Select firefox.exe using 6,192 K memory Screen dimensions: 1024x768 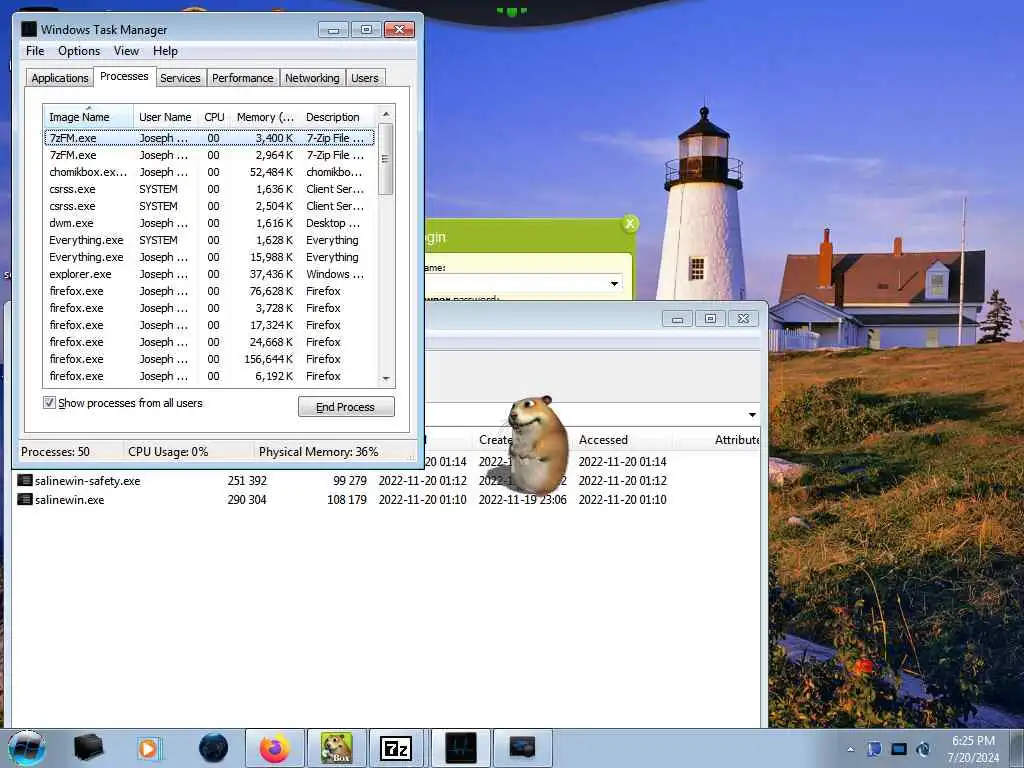(x=209, y=376)
